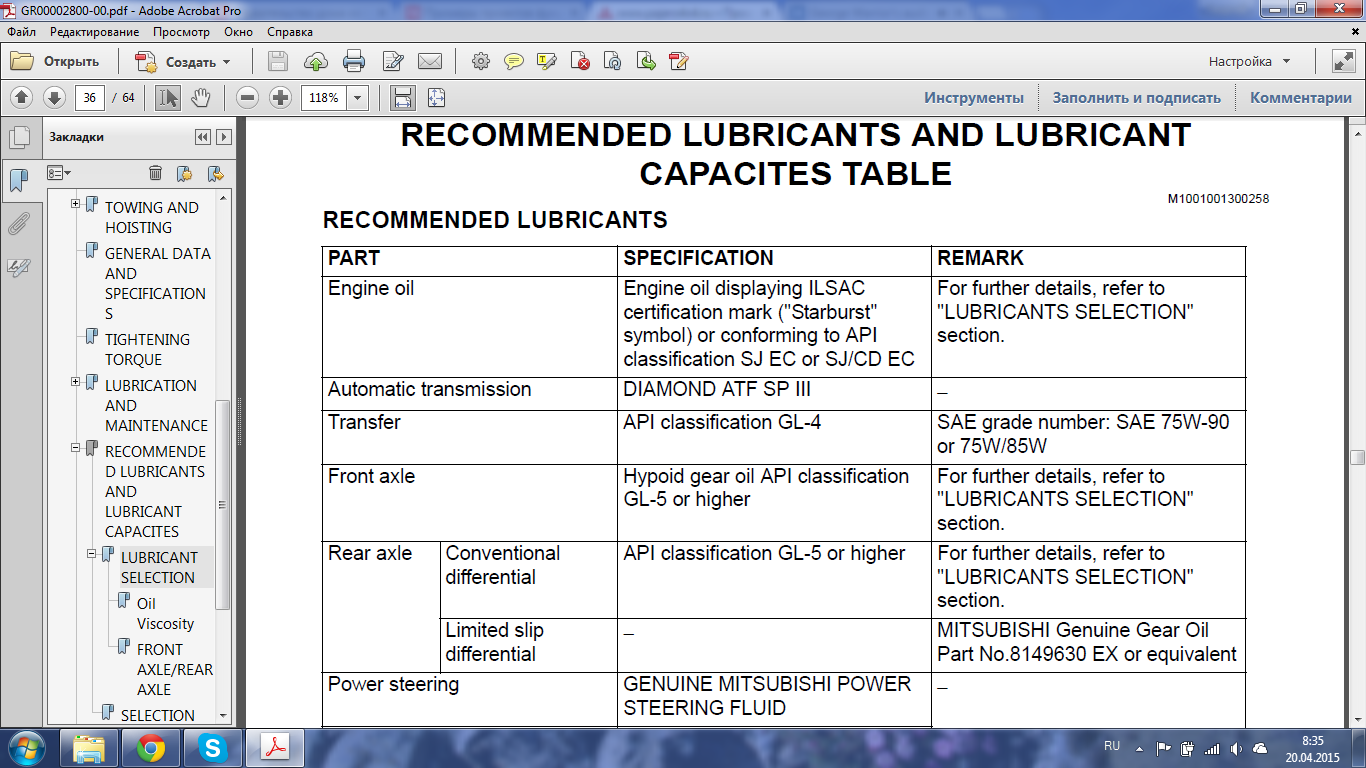The height and width of the screenshot is (768, 1366).
Task: Go to next page arrow icon
Action: pos(54,97)
